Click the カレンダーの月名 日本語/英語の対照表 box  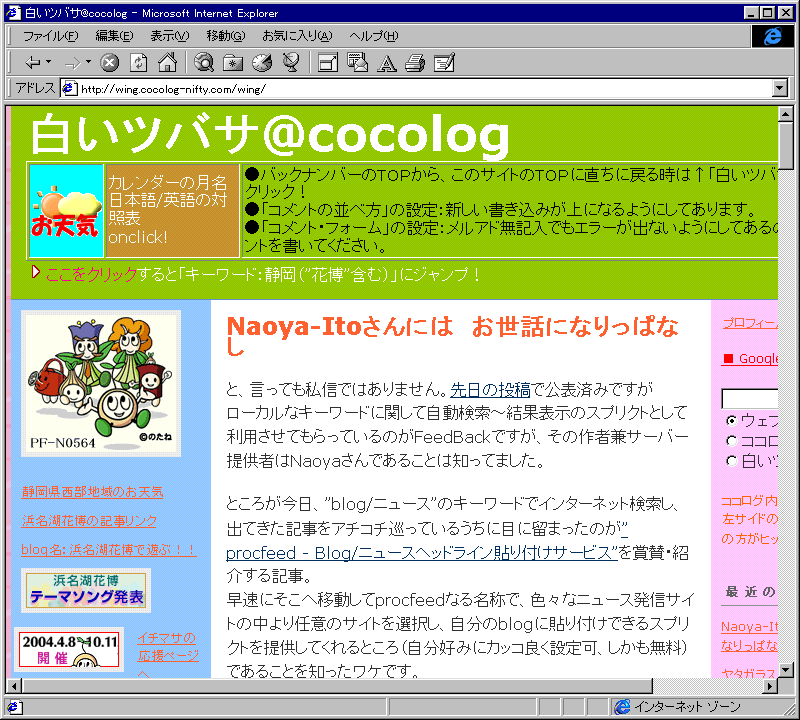click(x=172, y=211)
